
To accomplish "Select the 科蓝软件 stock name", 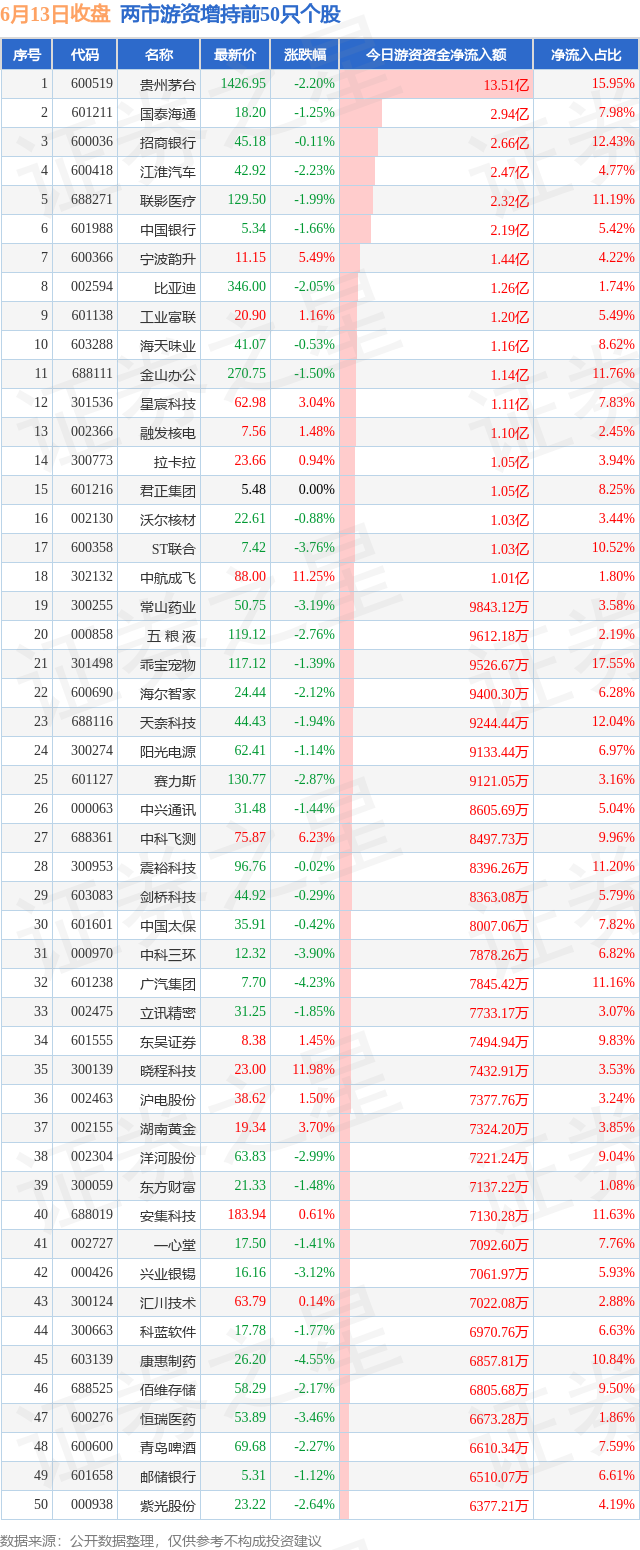I will click(x=168, y=1331).
